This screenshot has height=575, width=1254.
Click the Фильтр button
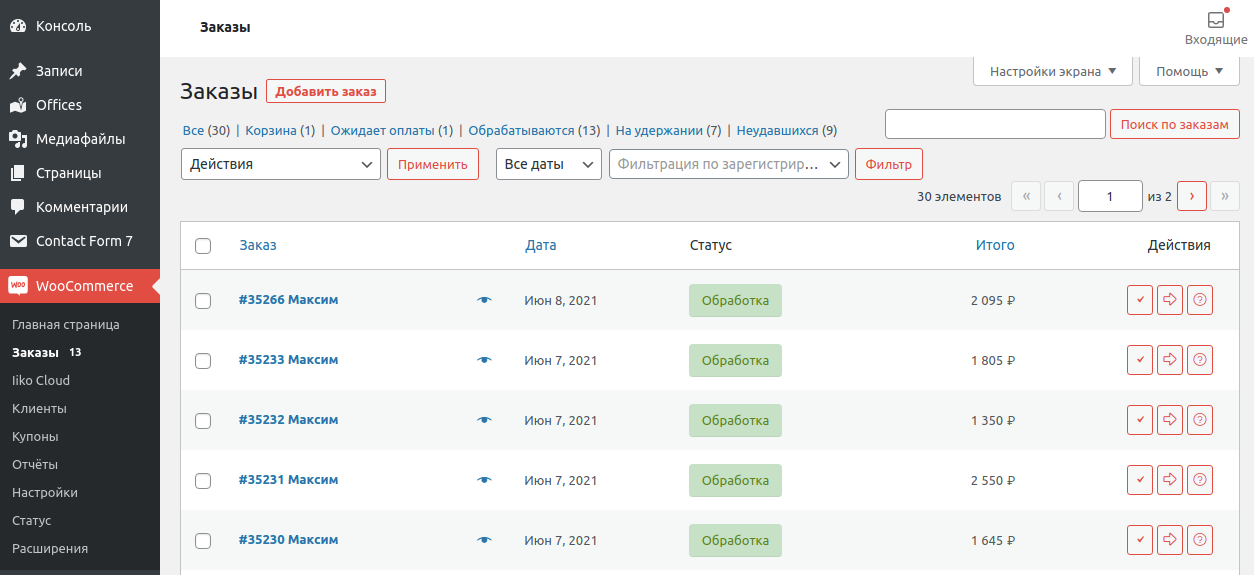(x=889, y=164)
